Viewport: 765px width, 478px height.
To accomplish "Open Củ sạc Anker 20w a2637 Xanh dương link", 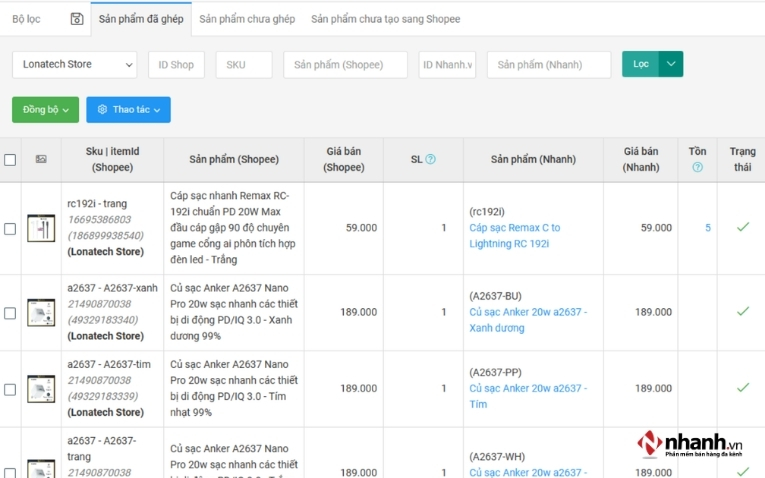I will coord(528,320).
